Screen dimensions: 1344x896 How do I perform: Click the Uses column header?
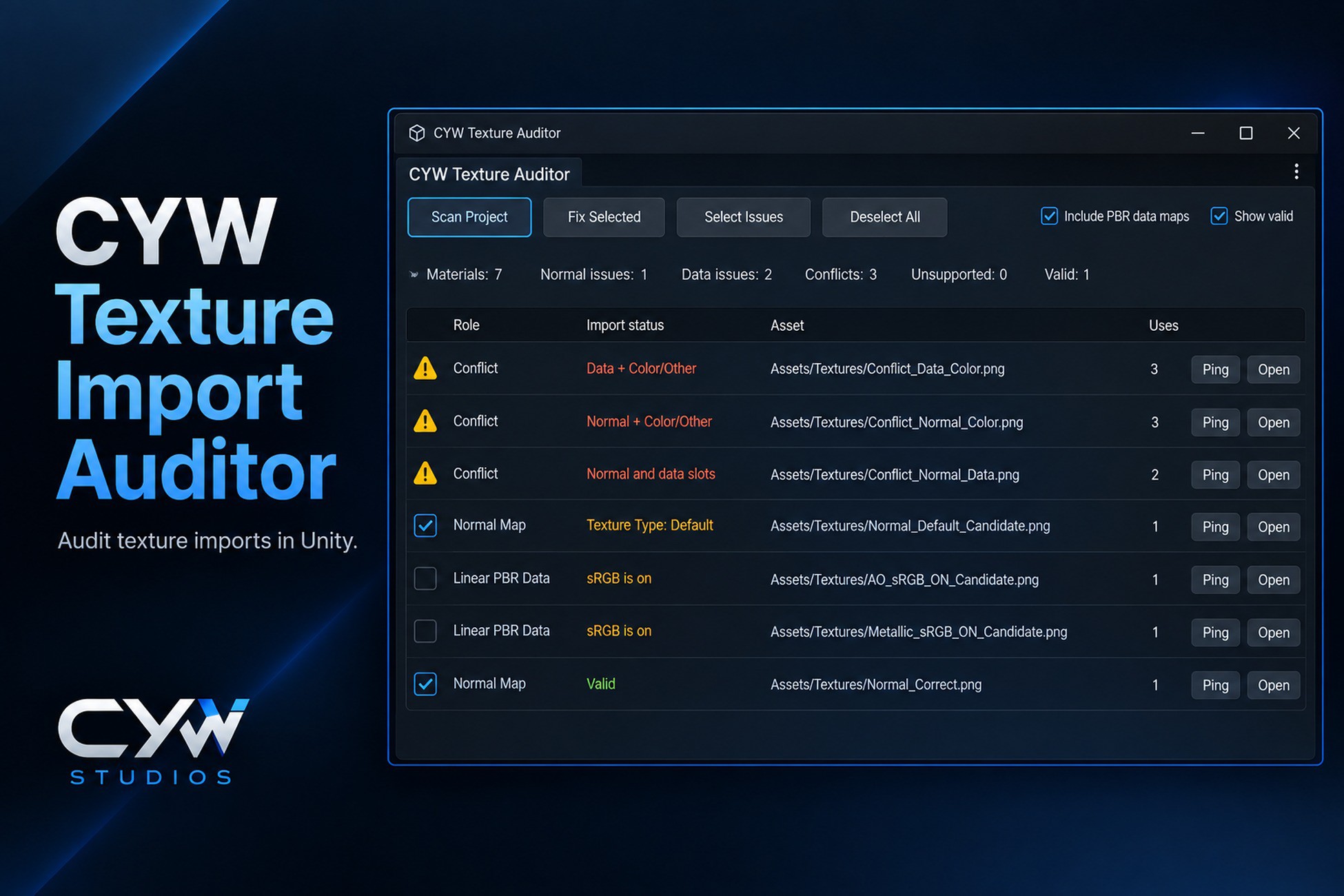[x=1163, y=325]
